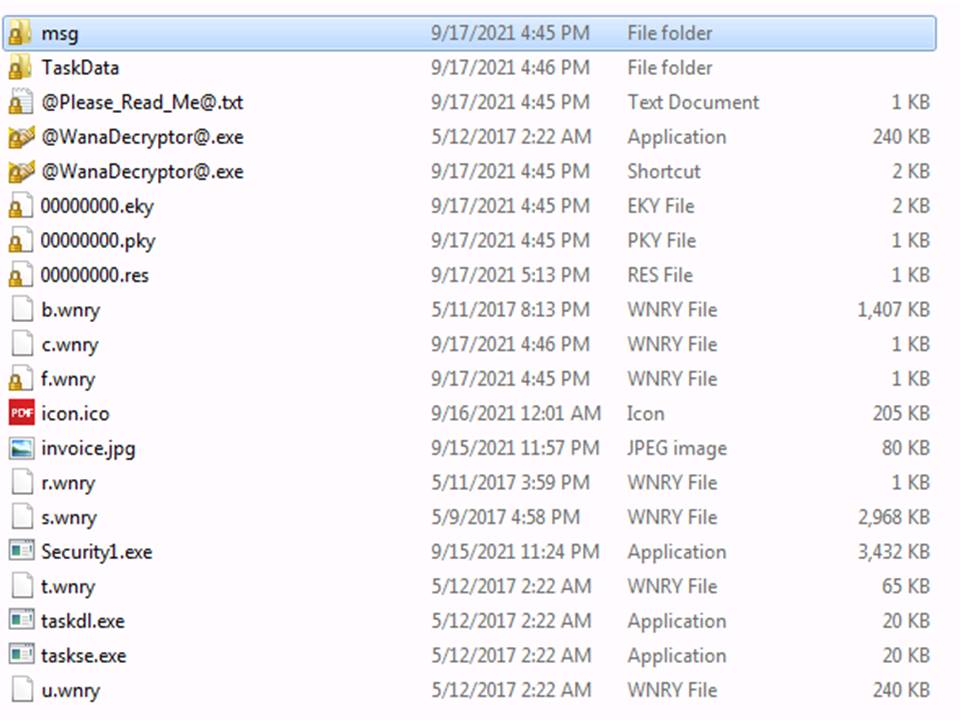Select the f.wnry file name
This screenshot has width=960, height=720.
[x=68, y=380]
